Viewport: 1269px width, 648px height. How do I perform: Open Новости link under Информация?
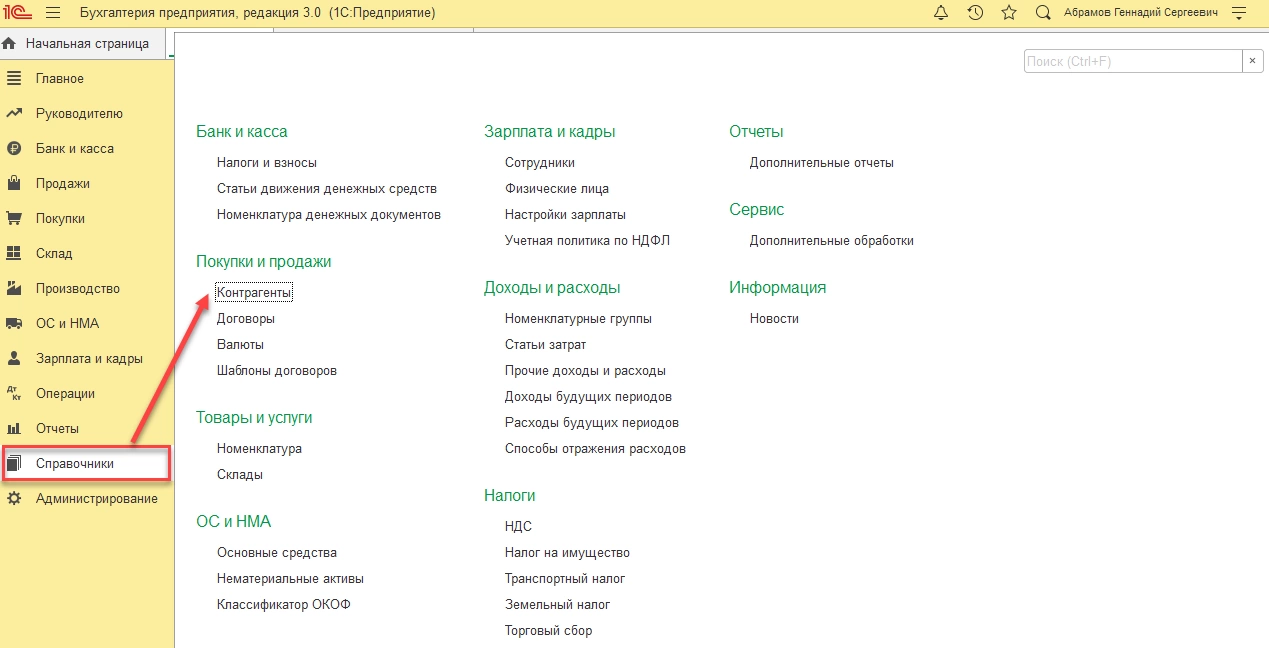click(774, 319)
